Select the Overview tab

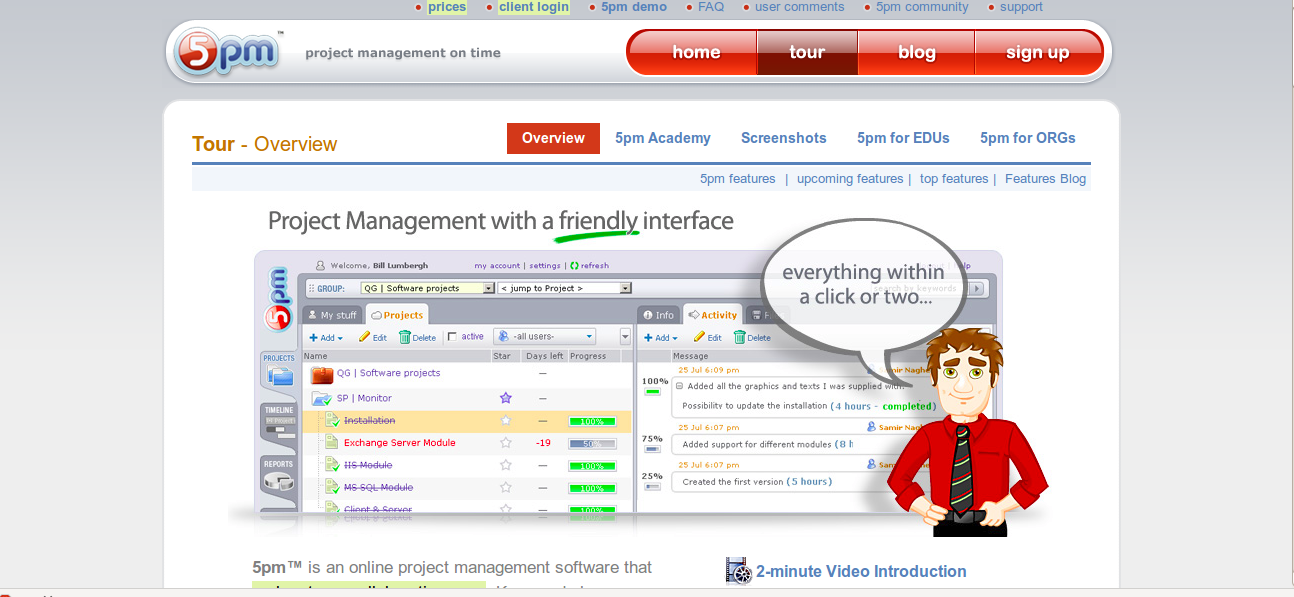coord(553,138)
